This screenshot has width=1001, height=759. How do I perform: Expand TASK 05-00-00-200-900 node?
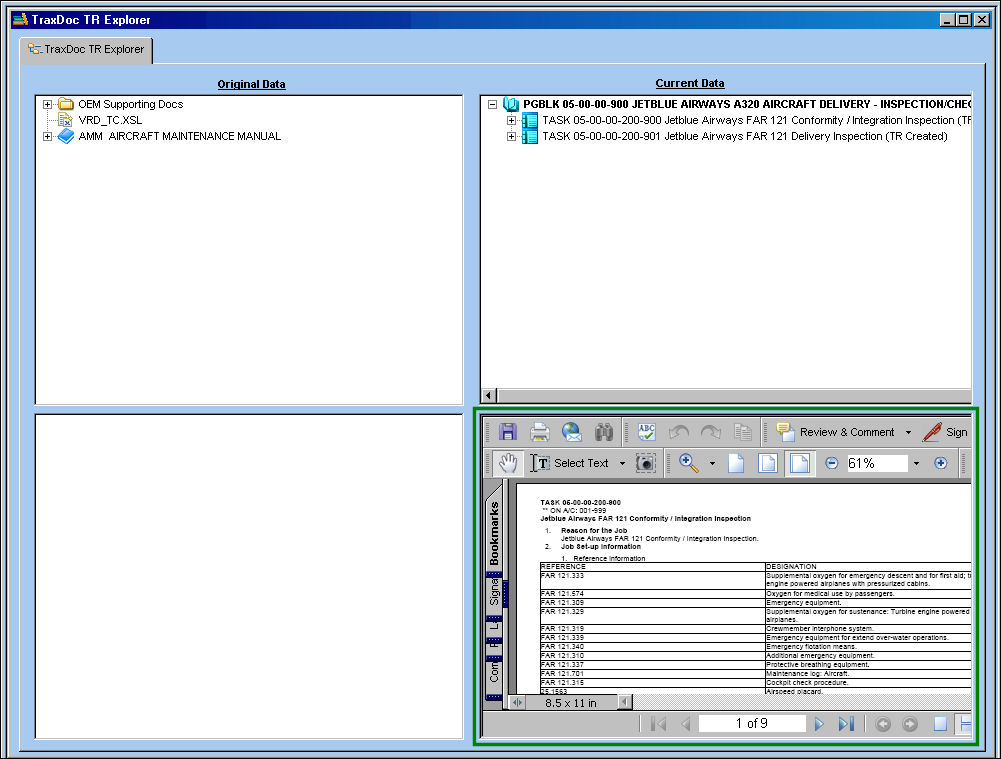tap(511, 120)
